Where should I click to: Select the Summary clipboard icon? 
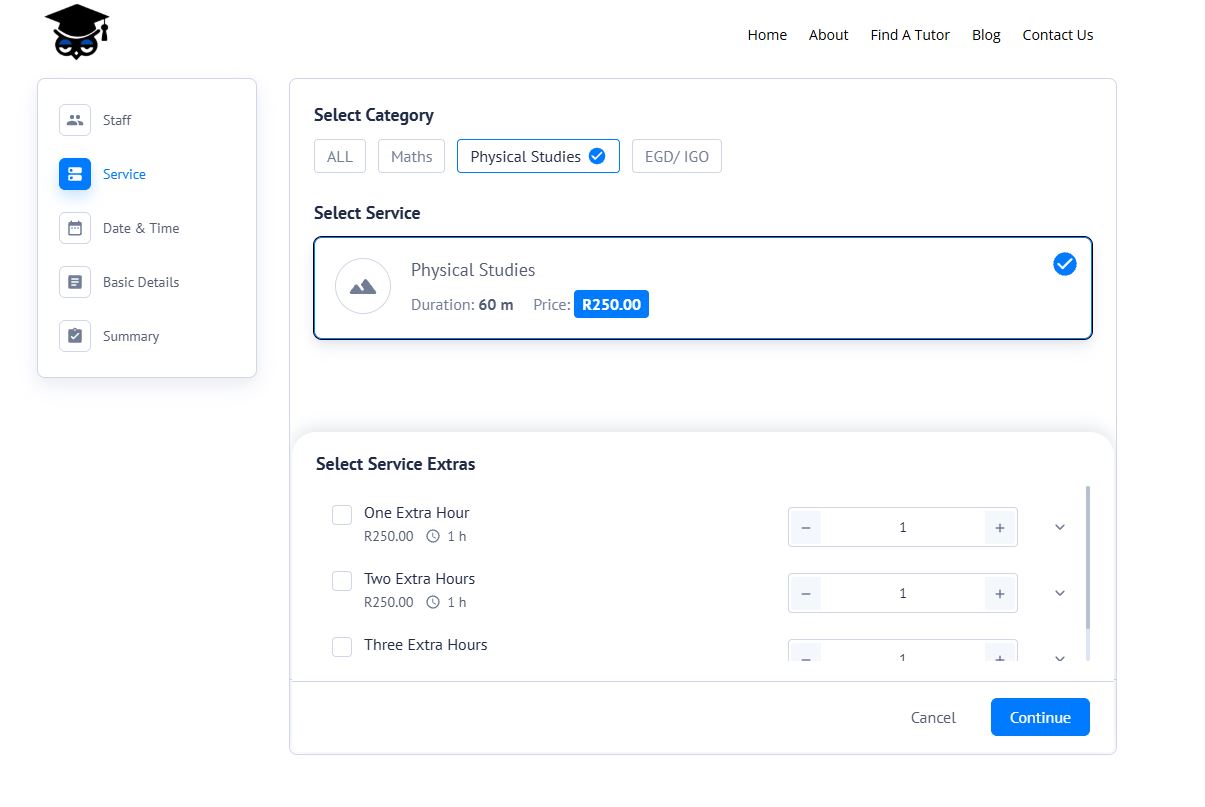tap(75, 336)
